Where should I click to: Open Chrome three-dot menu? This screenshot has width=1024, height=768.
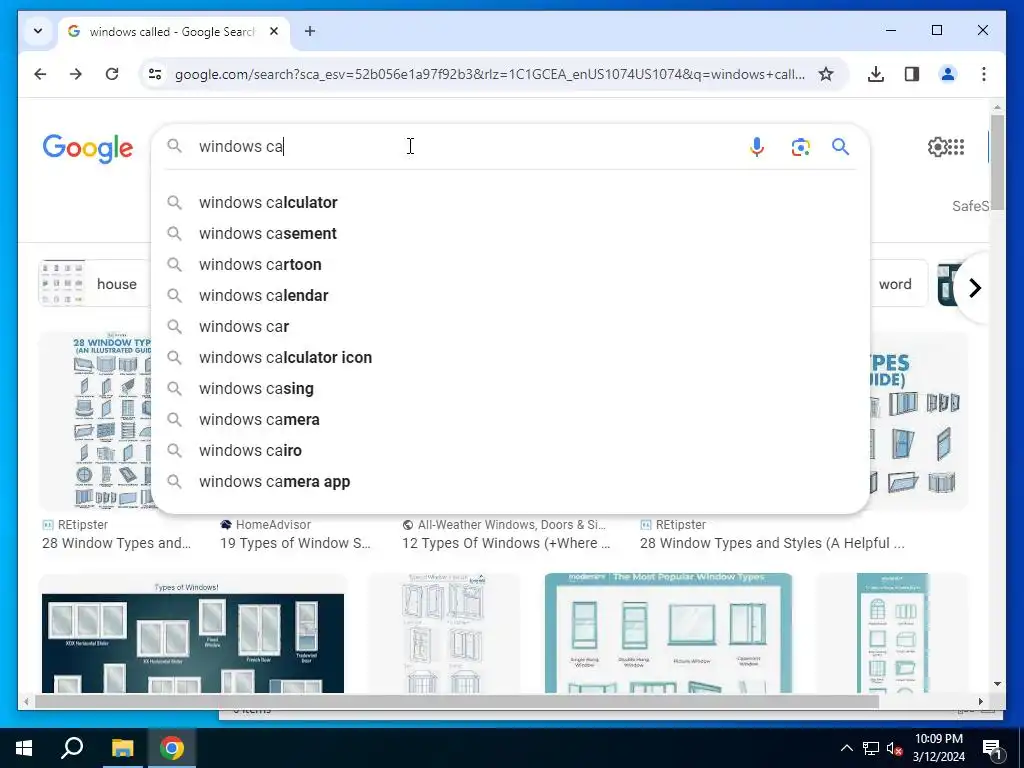pos(984,74)
